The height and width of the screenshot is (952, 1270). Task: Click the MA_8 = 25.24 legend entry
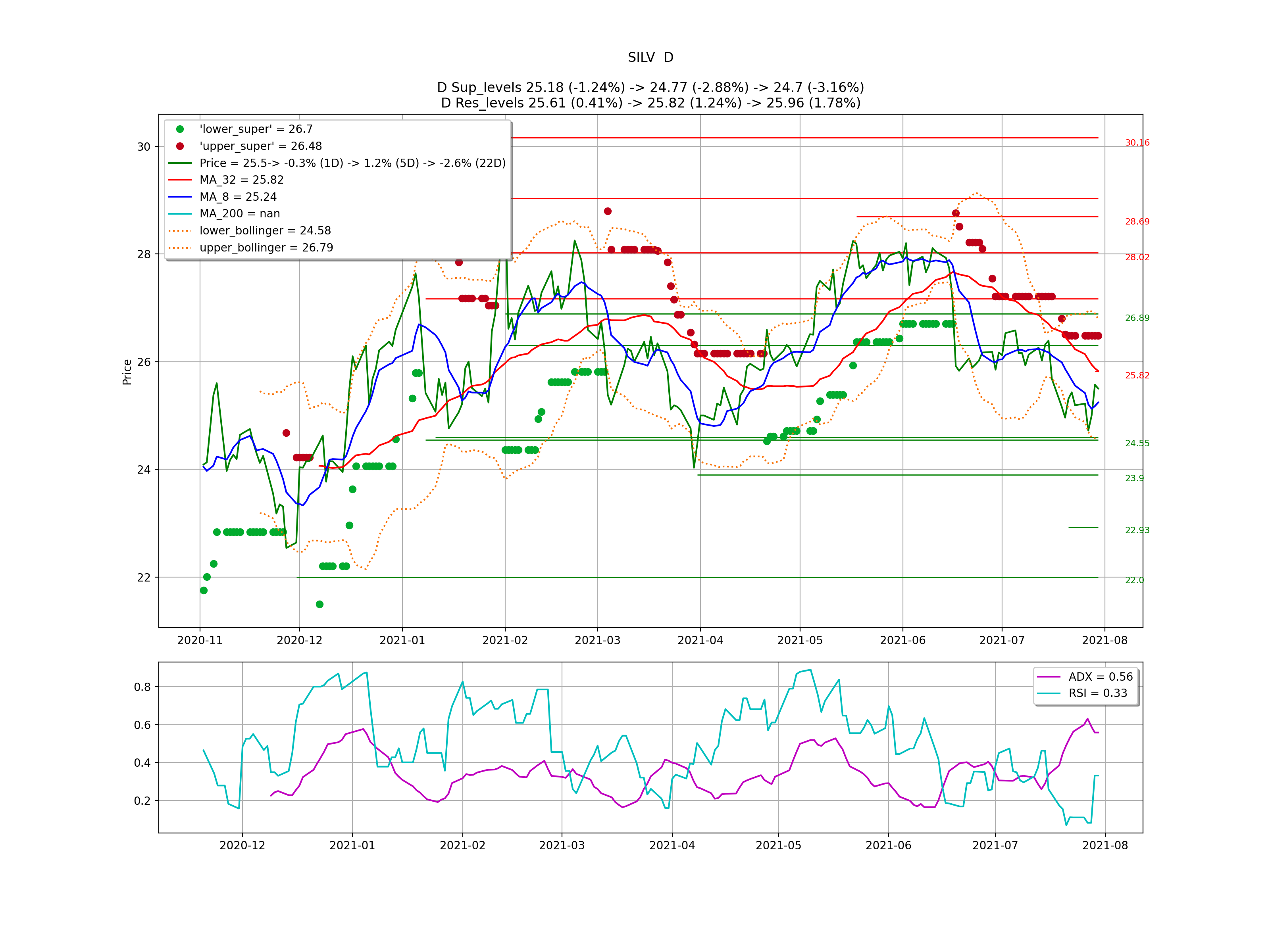238,197
